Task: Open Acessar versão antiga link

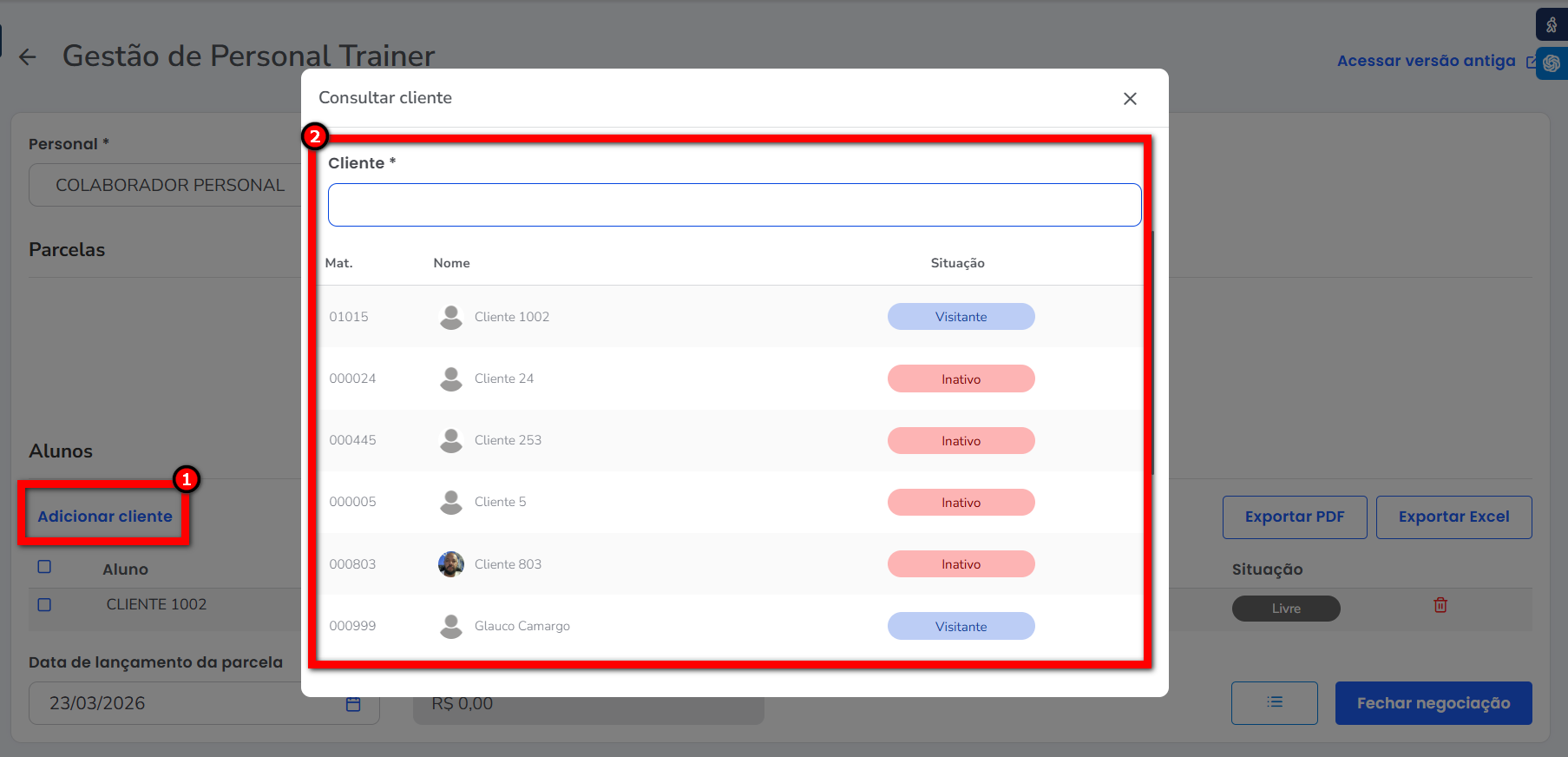Action: click(x=1426, y=61)
